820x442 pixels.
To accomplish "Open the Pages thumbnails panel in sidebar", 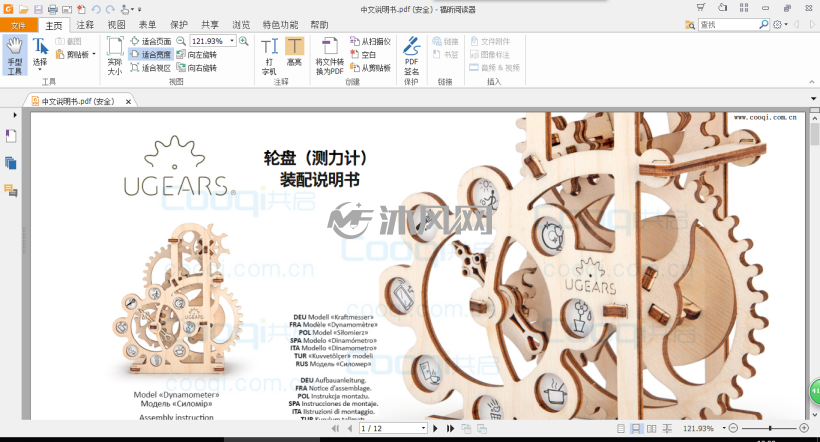I will click(x=11, y=163).
